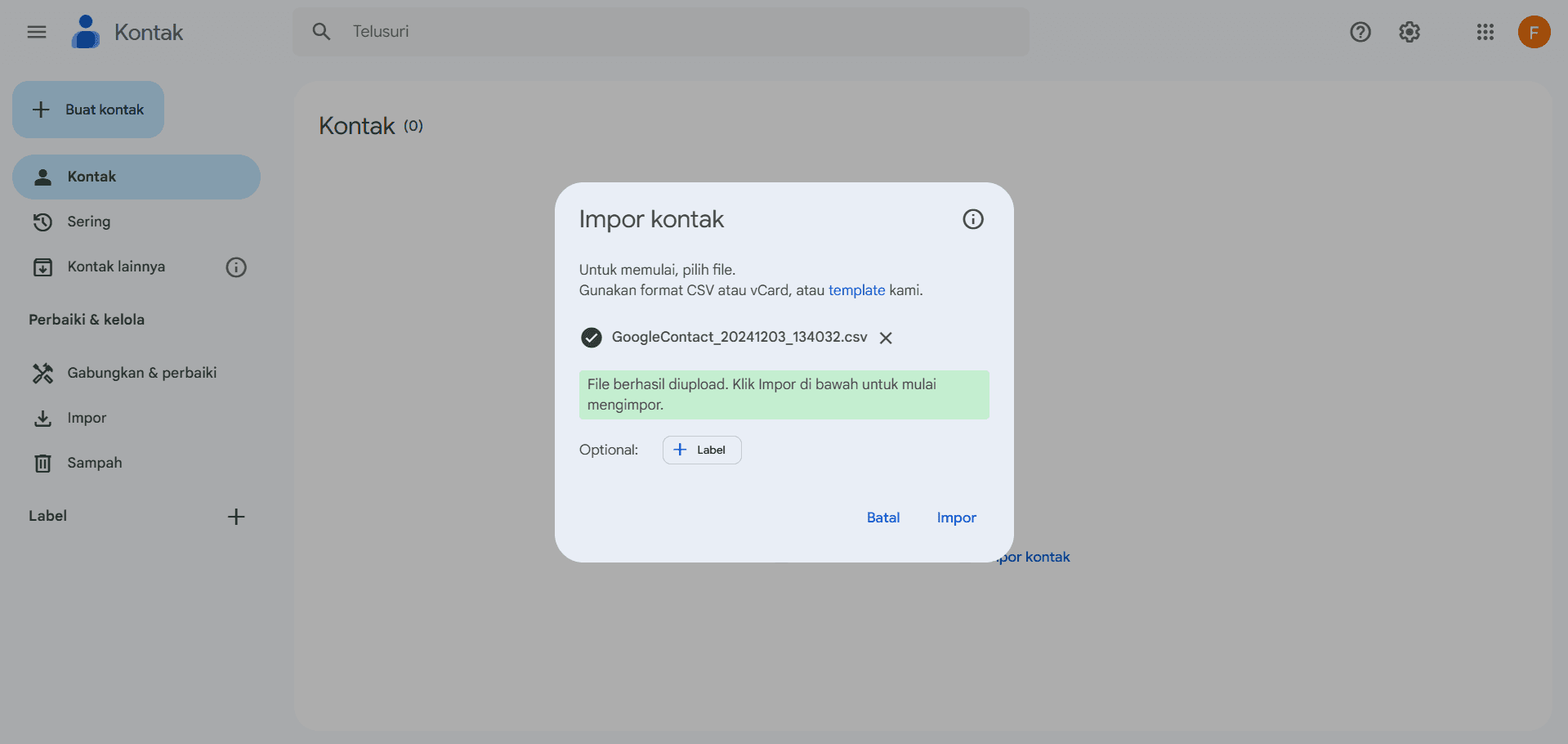
Task: Click the info icon beside Kontak lainnya
Action: point(236,267)
